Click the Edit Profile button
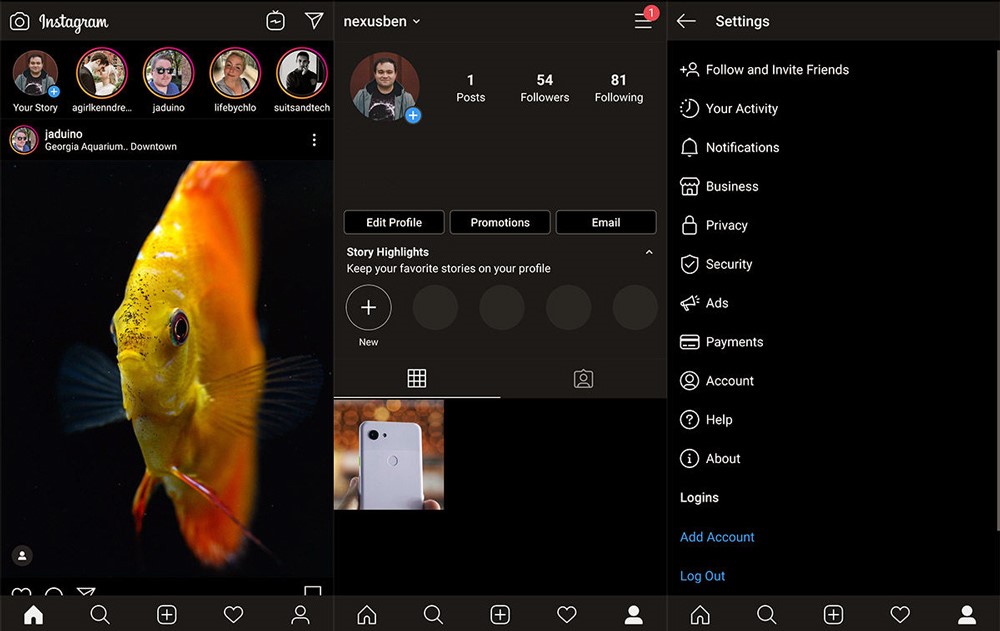The width and height of the screenshot is (1000, 631). click(x=394, y=222)
